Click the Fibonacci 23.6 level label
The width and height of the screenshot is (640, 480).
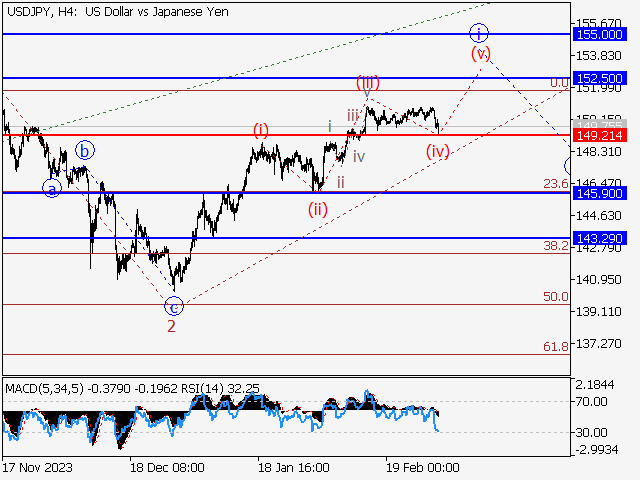556,184
